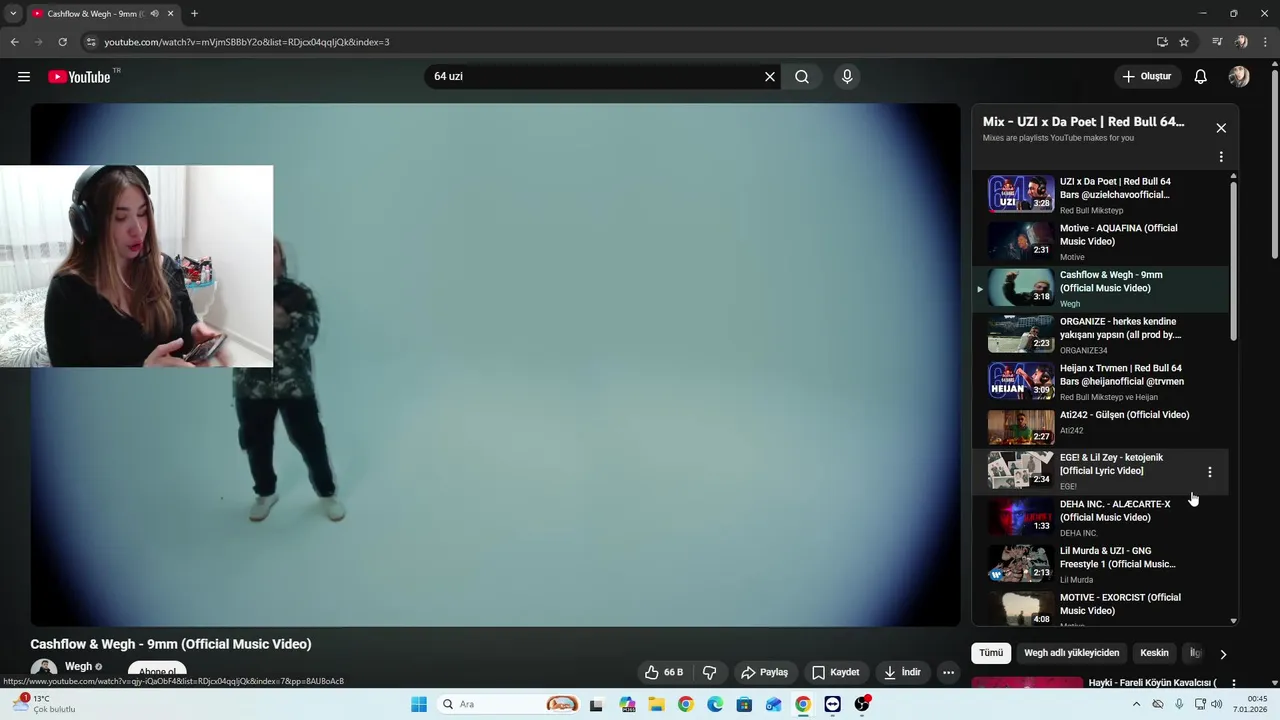The image size is (1280, 720).
Task: Select the Tümü filter chip
Action: click(991, 653)
